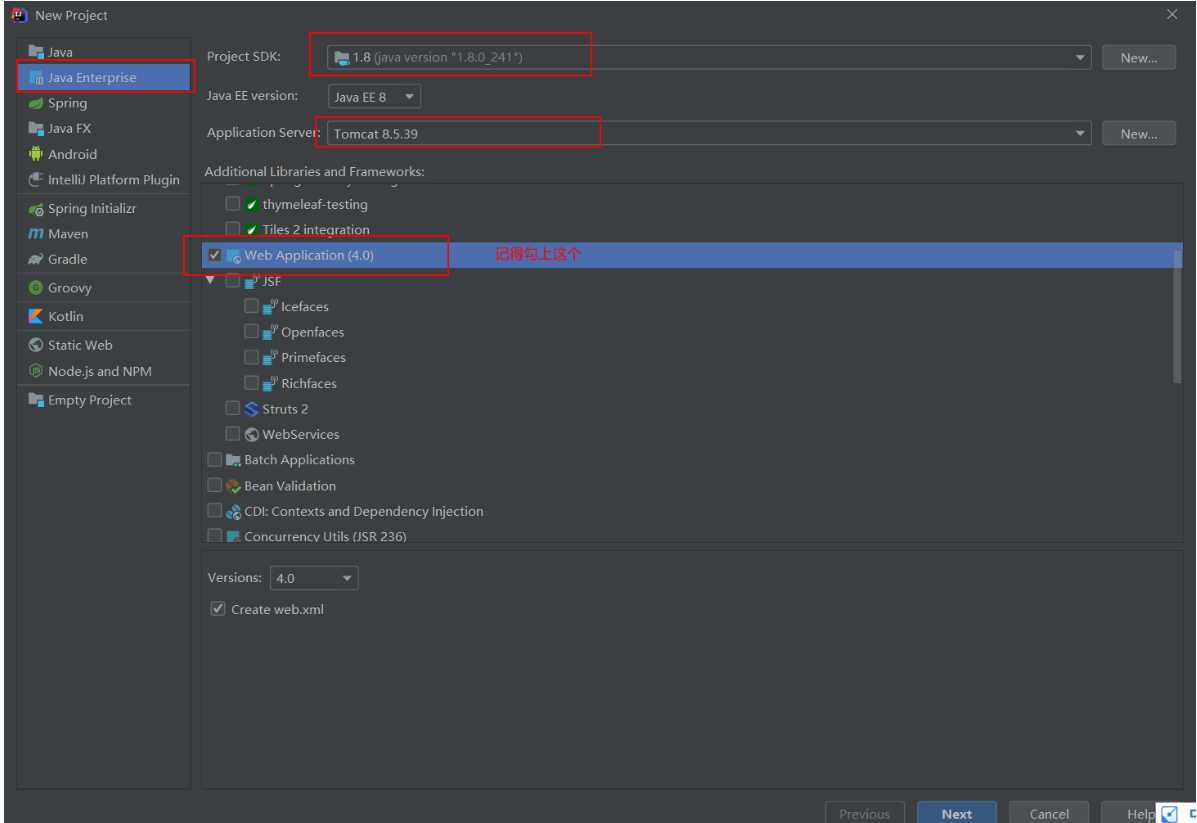Viewport: 1197px width, 823px height.
Task: Check the Richfaces checkbox
Action: (251, 382)
